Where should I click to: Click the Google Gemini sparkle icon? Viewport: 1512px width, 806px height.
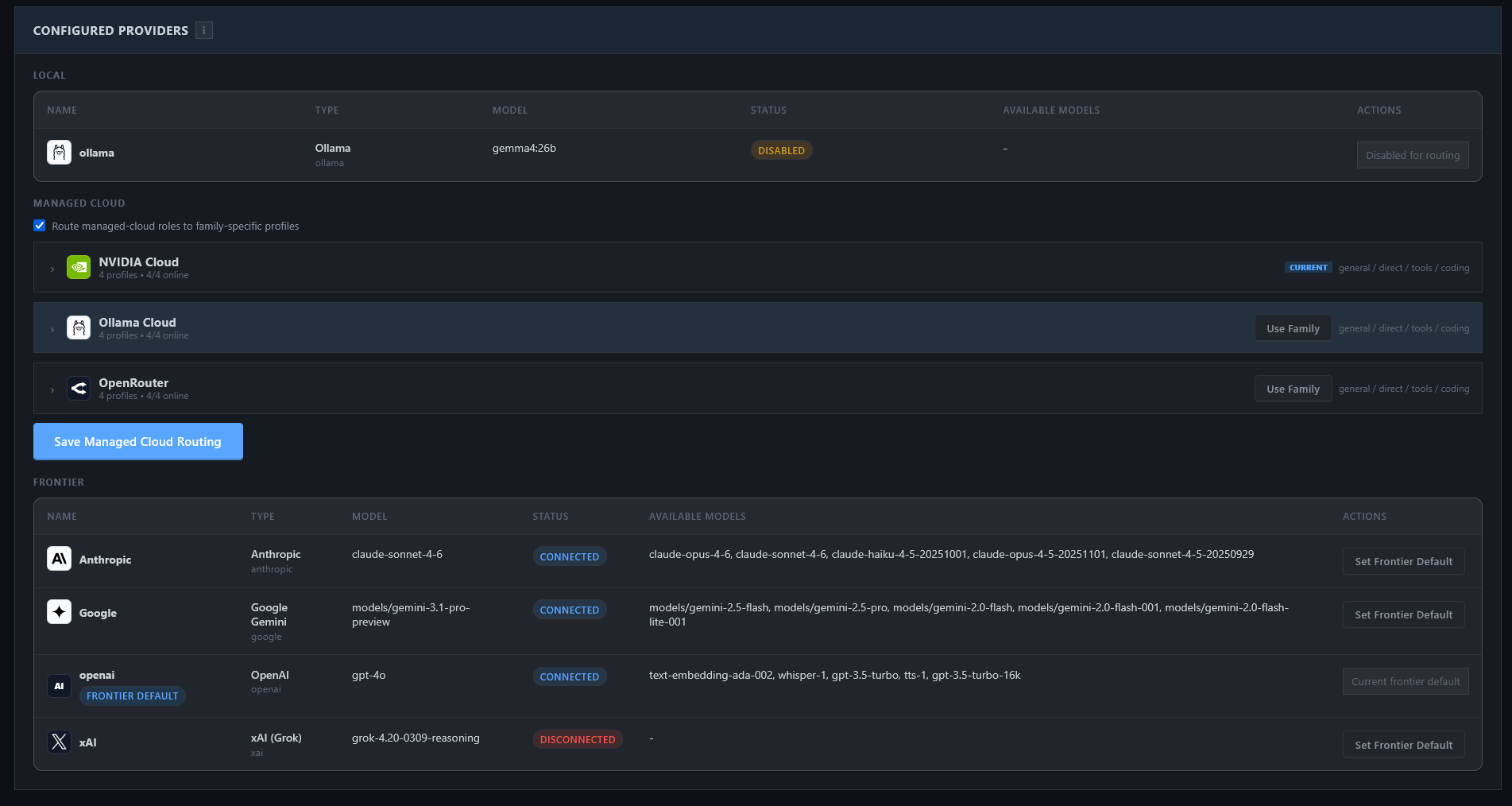point(59,612)
